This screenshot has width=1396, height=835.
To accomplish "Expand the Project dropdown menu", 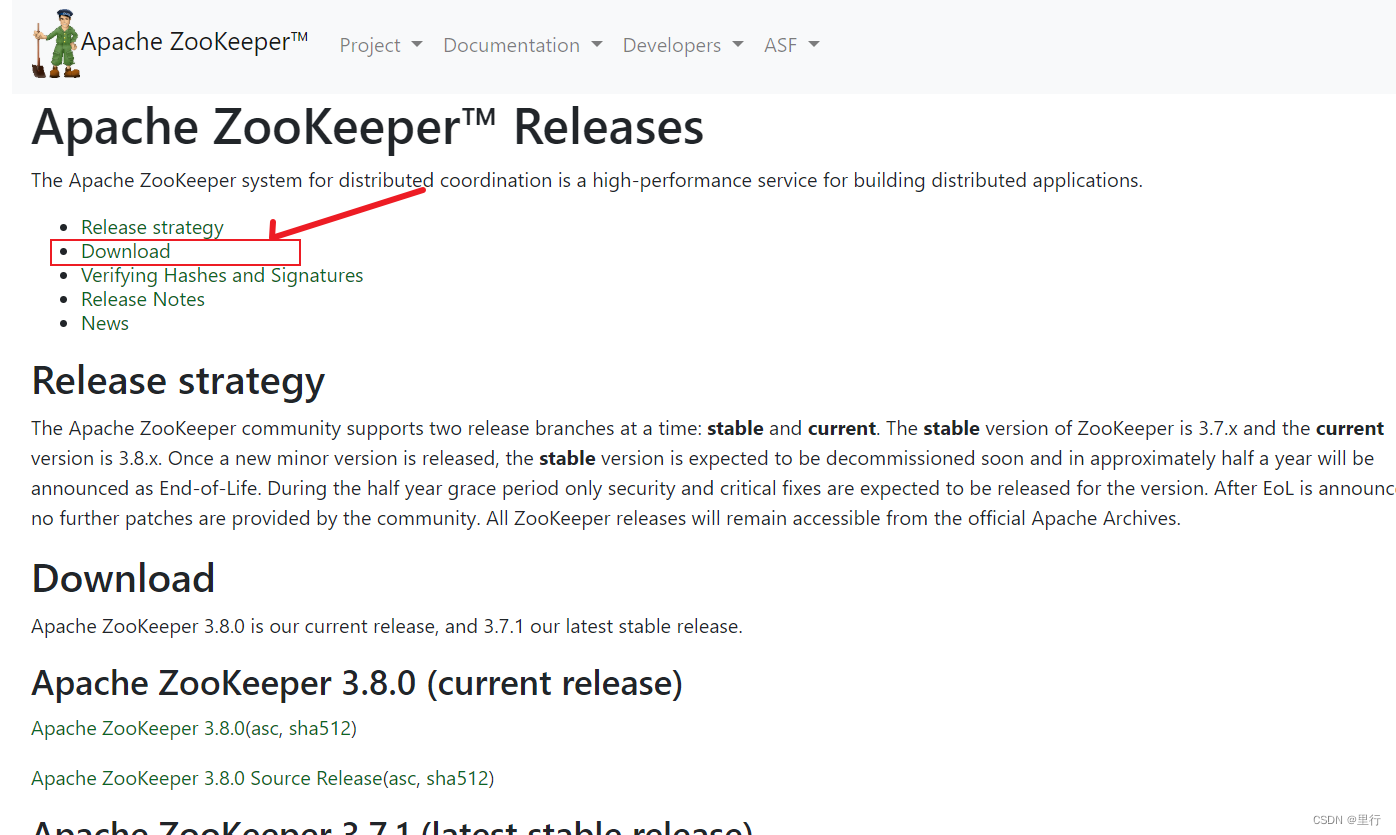I will pos(381,45).
